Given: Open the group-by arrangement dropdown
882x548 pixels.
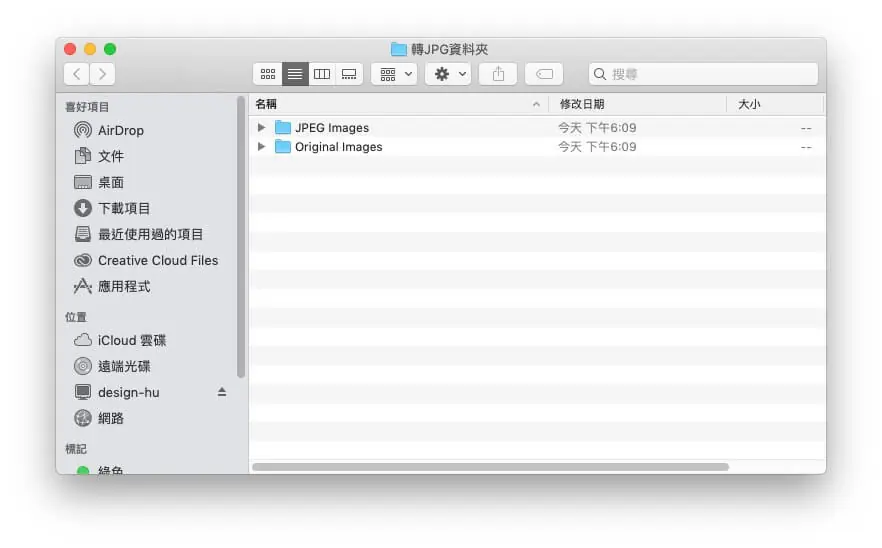Looking at the screenshot, I should click(394, 74).
